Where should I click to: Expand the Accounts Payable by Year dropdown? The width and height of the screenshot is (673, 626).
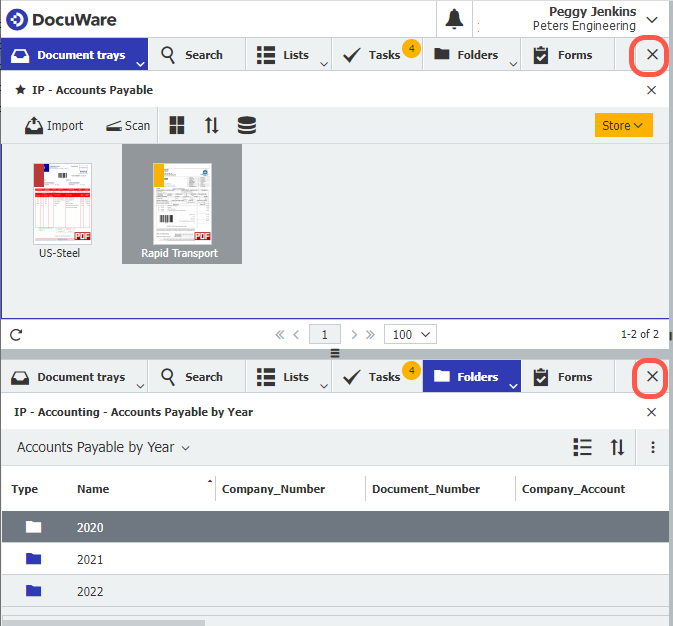(103, 448)
